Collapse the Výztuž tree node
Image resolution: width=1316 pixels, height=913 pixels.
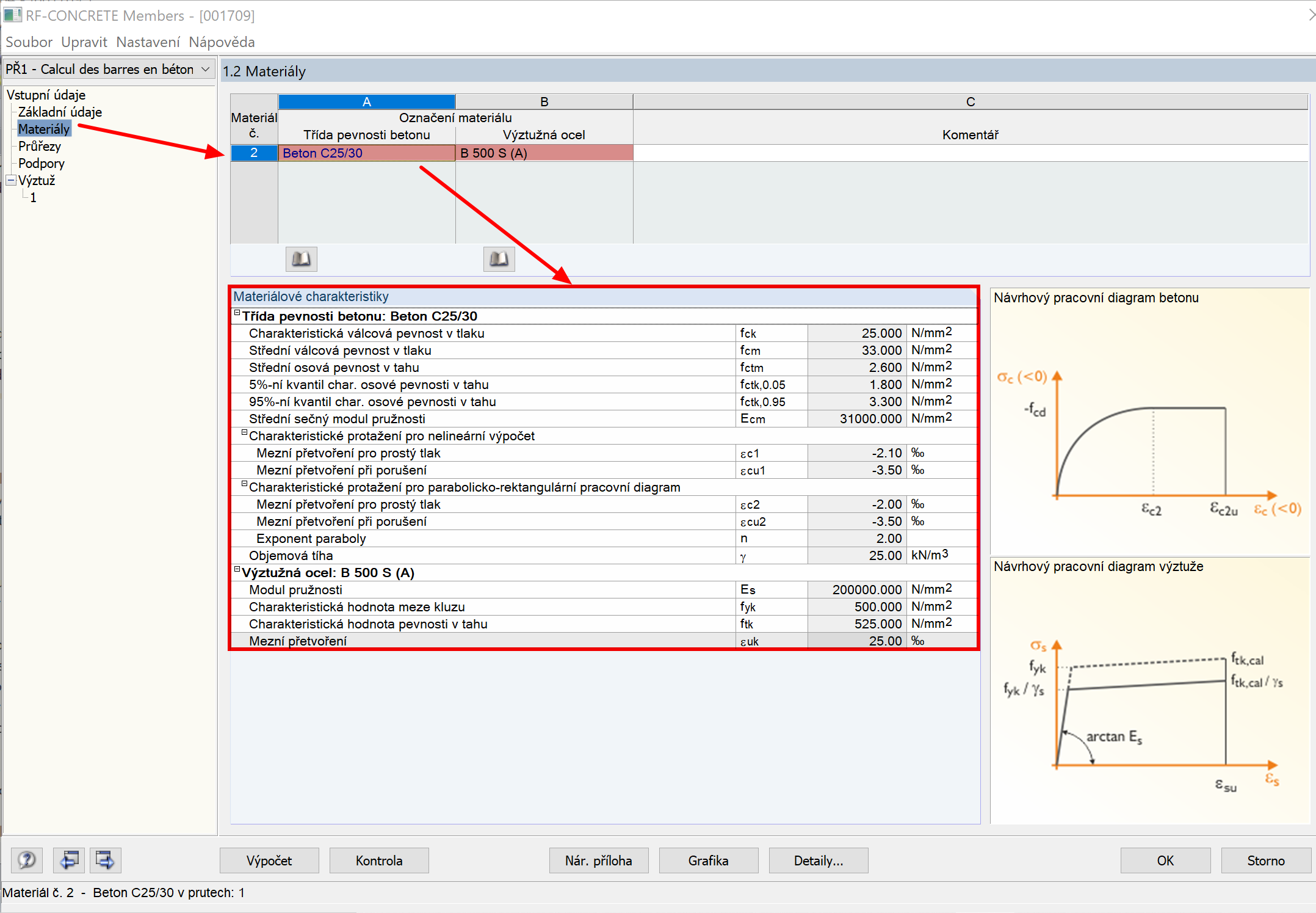pyautogui.click(x=10, y=180)
